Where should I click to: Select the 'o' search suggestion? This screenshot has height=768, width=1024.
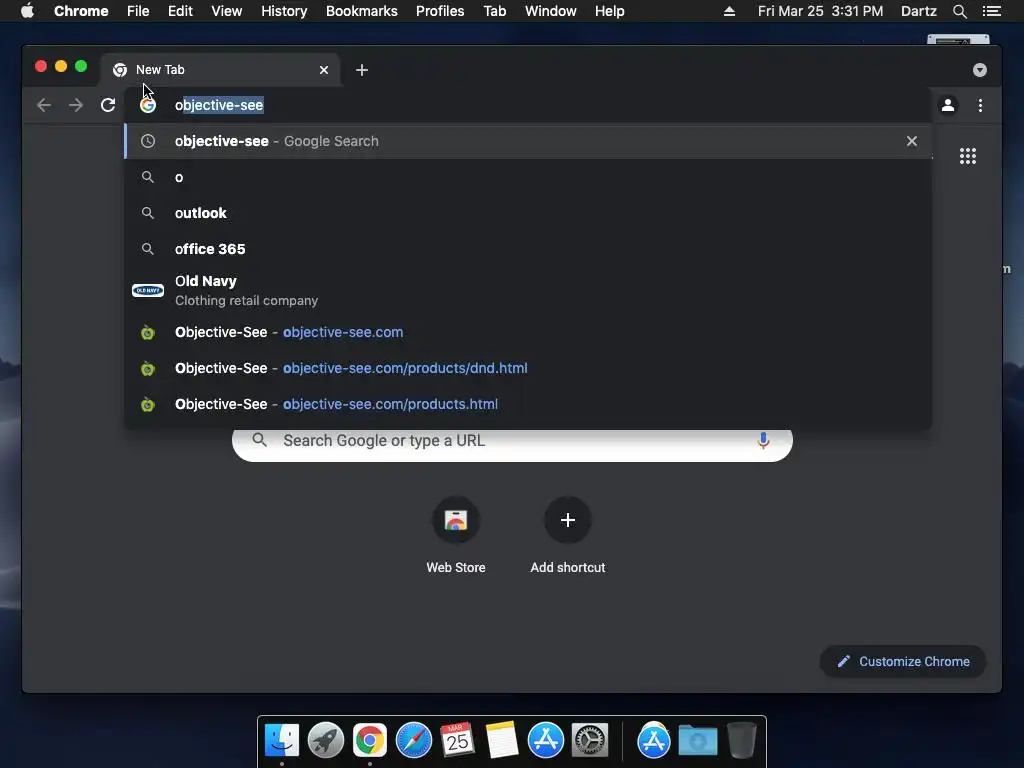528,177
